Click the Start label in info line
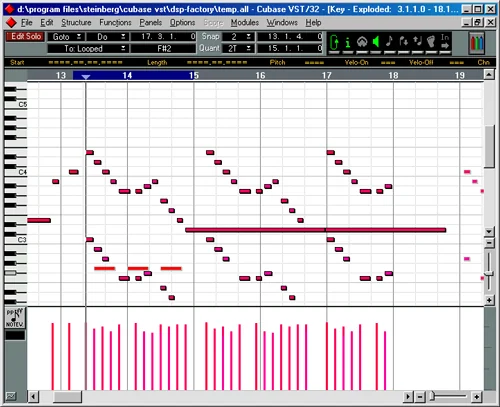Image resolution: width=500 pixels, height=407 pixels. click(17, 62)
